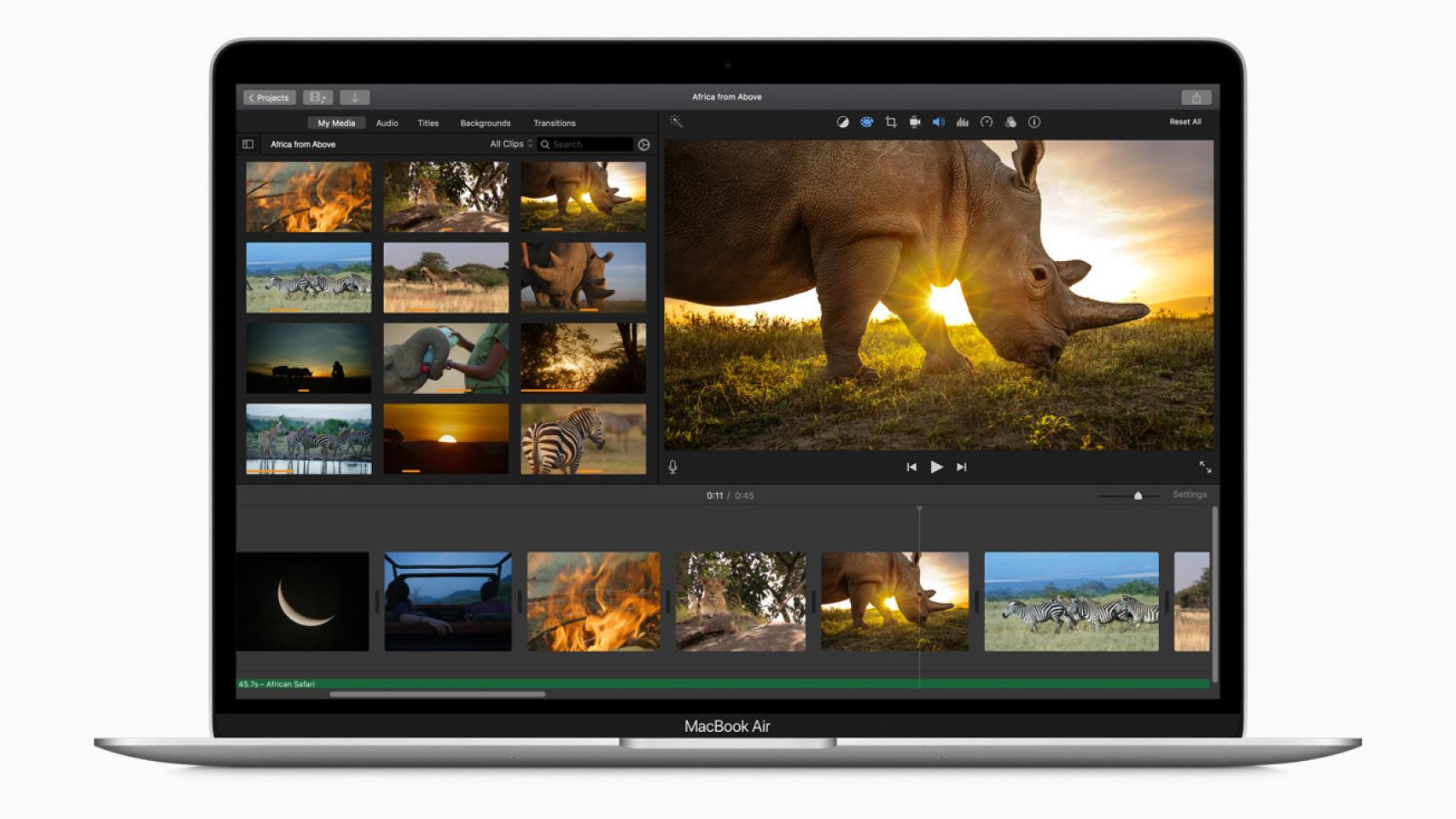Viewport: 1456px width, 819px height.
Task: Open the speed speedometer tool
Action: click(x=986, y=122)
